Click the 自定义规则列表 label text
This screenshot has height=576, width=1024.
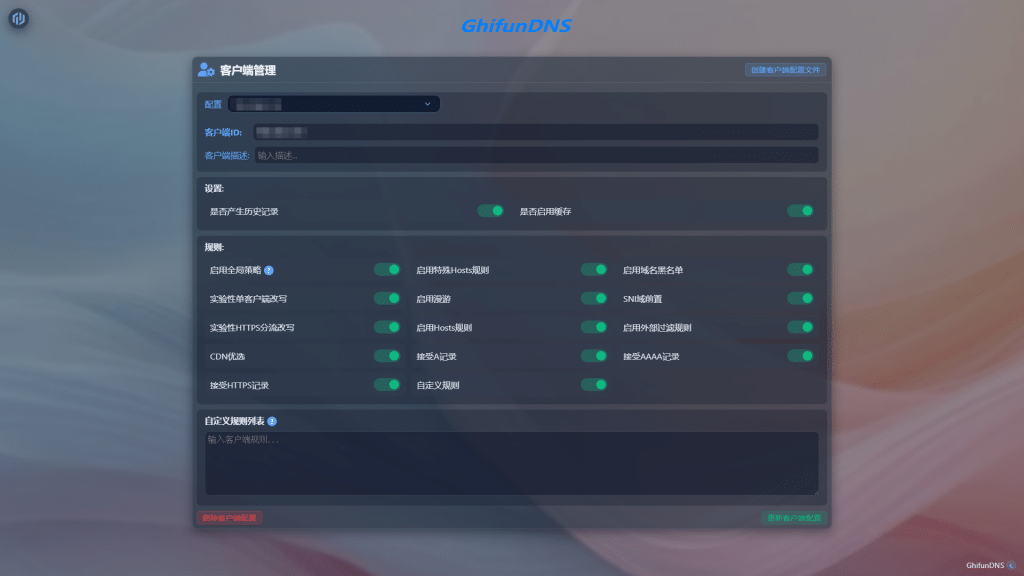(234, 422)
